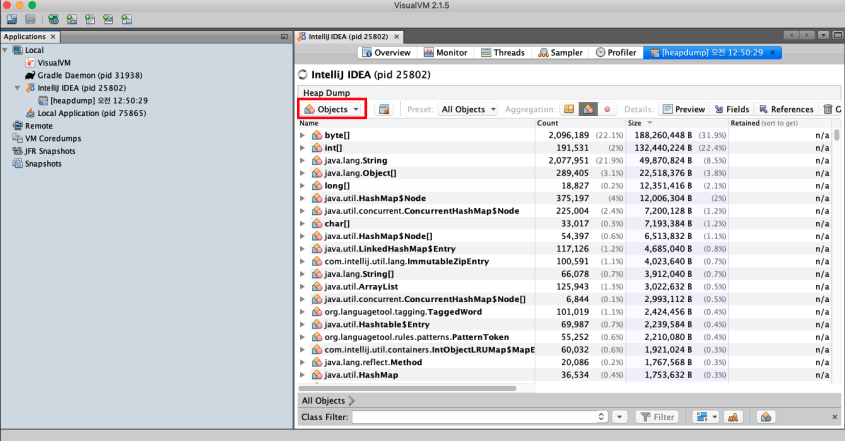Switch to the Threads tab

[503, 52]
